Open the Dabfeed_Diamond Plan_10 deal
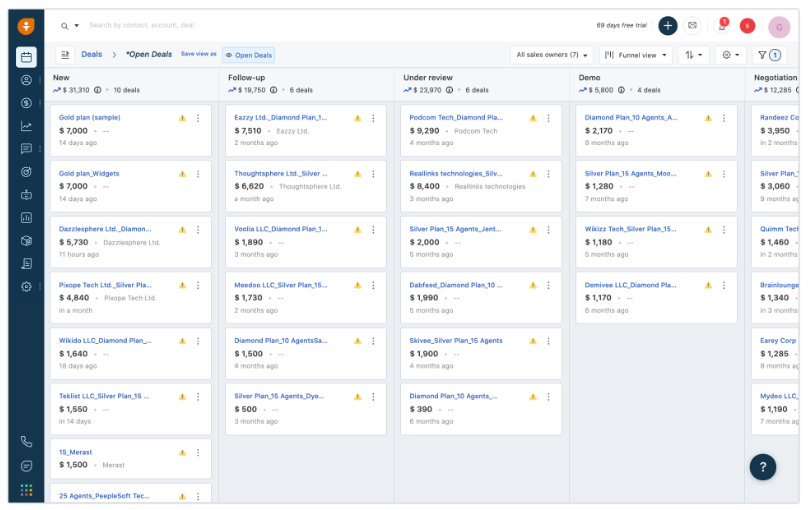Viewport: 810px width, 510px height. tap(456, 285)
